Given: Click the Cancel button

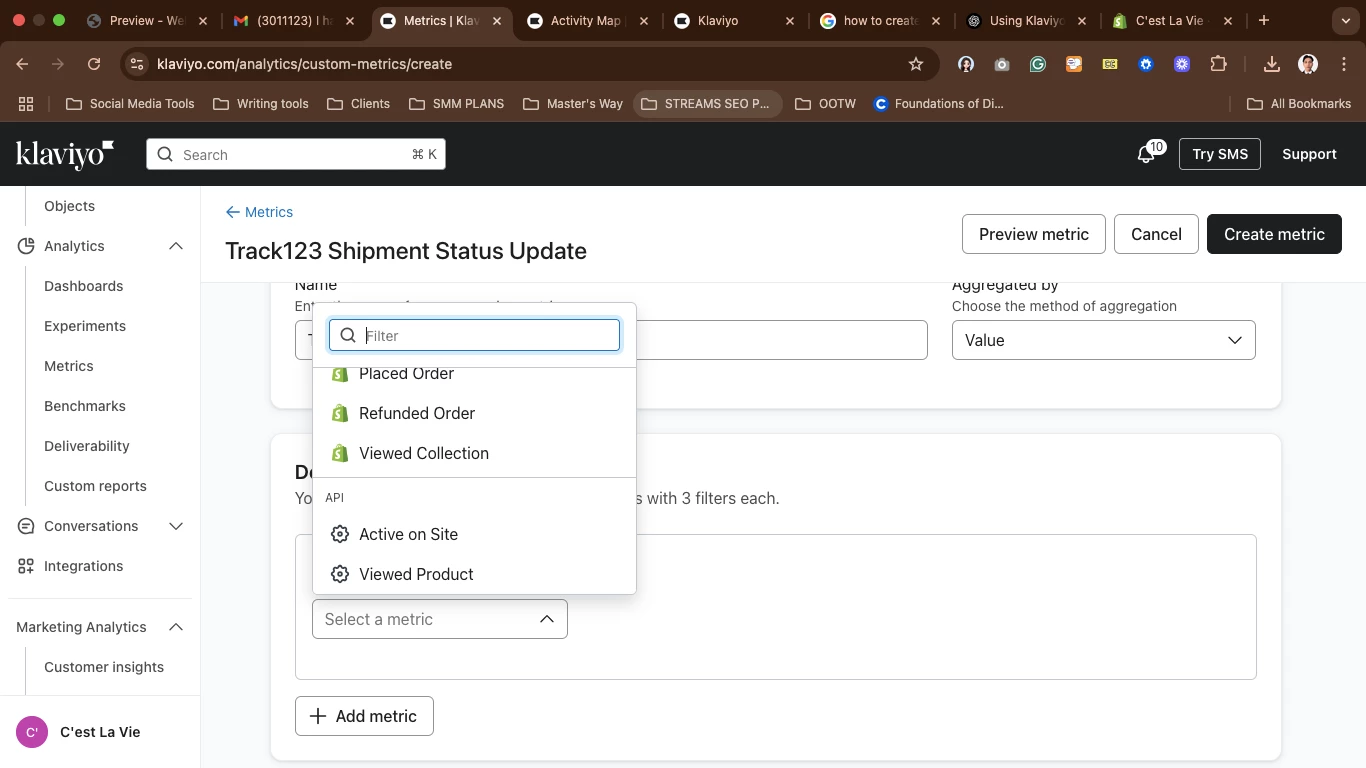Looking at the screenshot, I should pyautogui.click(x=1156, y=234).
